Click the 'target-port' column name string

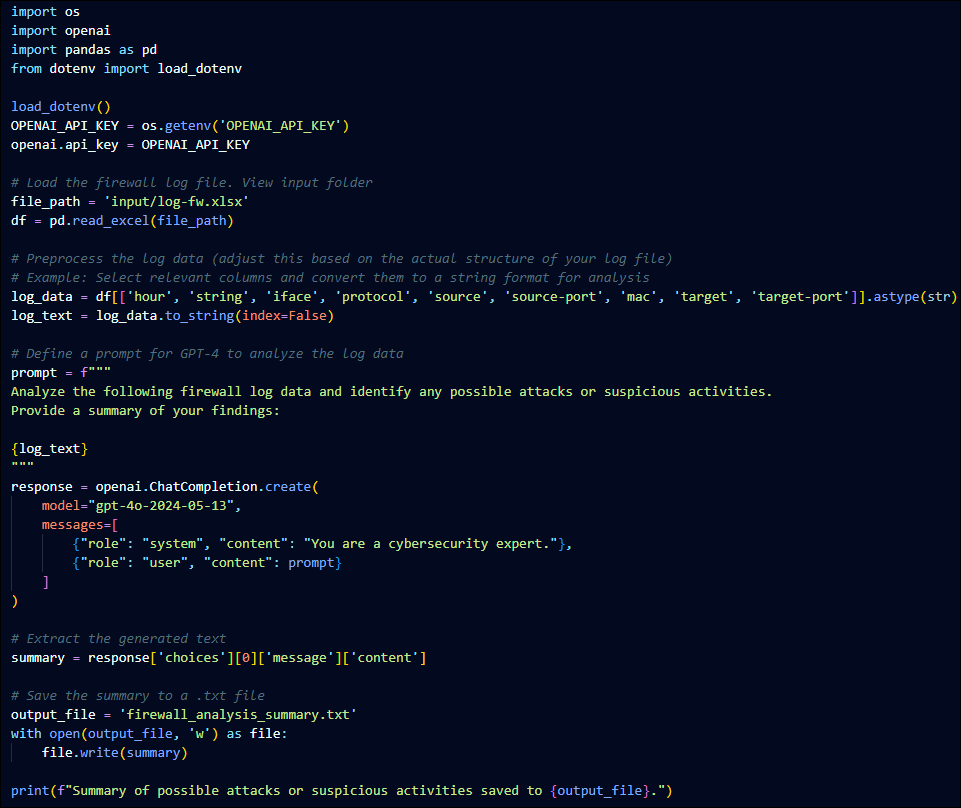coord(800,297)
